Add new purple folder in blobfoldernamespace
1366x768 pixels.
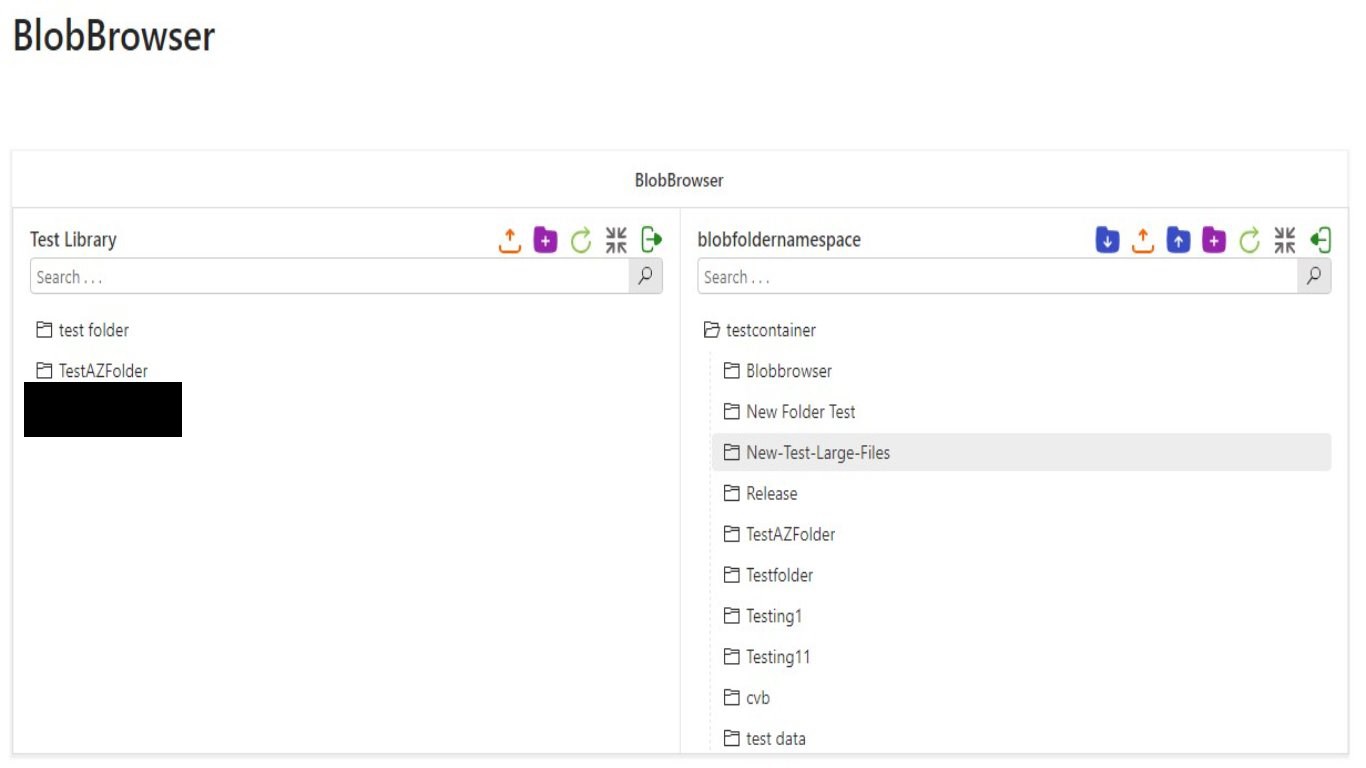click(1214, 240)
